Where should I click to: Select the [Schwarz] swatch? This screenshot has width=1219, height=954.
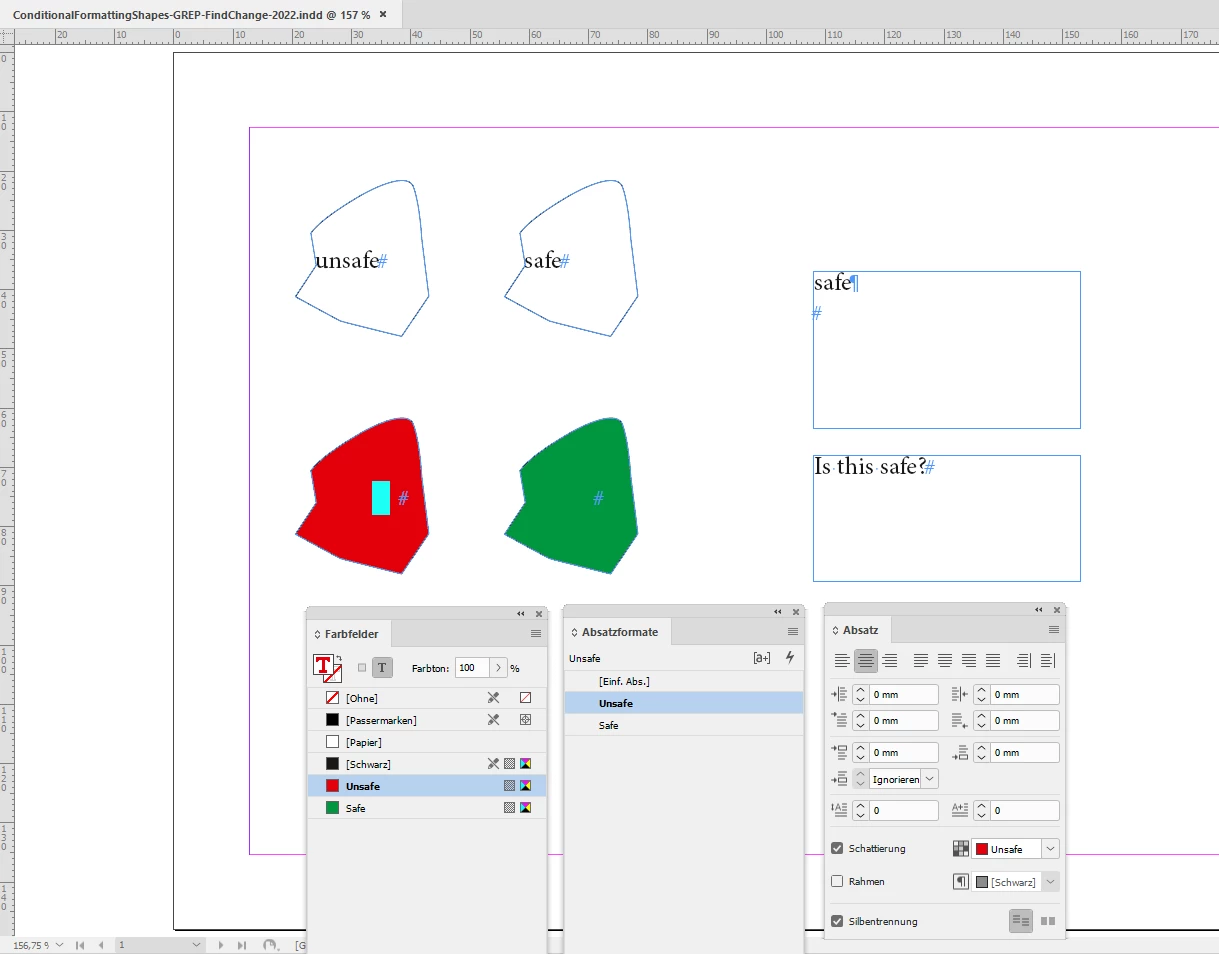tap(427, 764)
